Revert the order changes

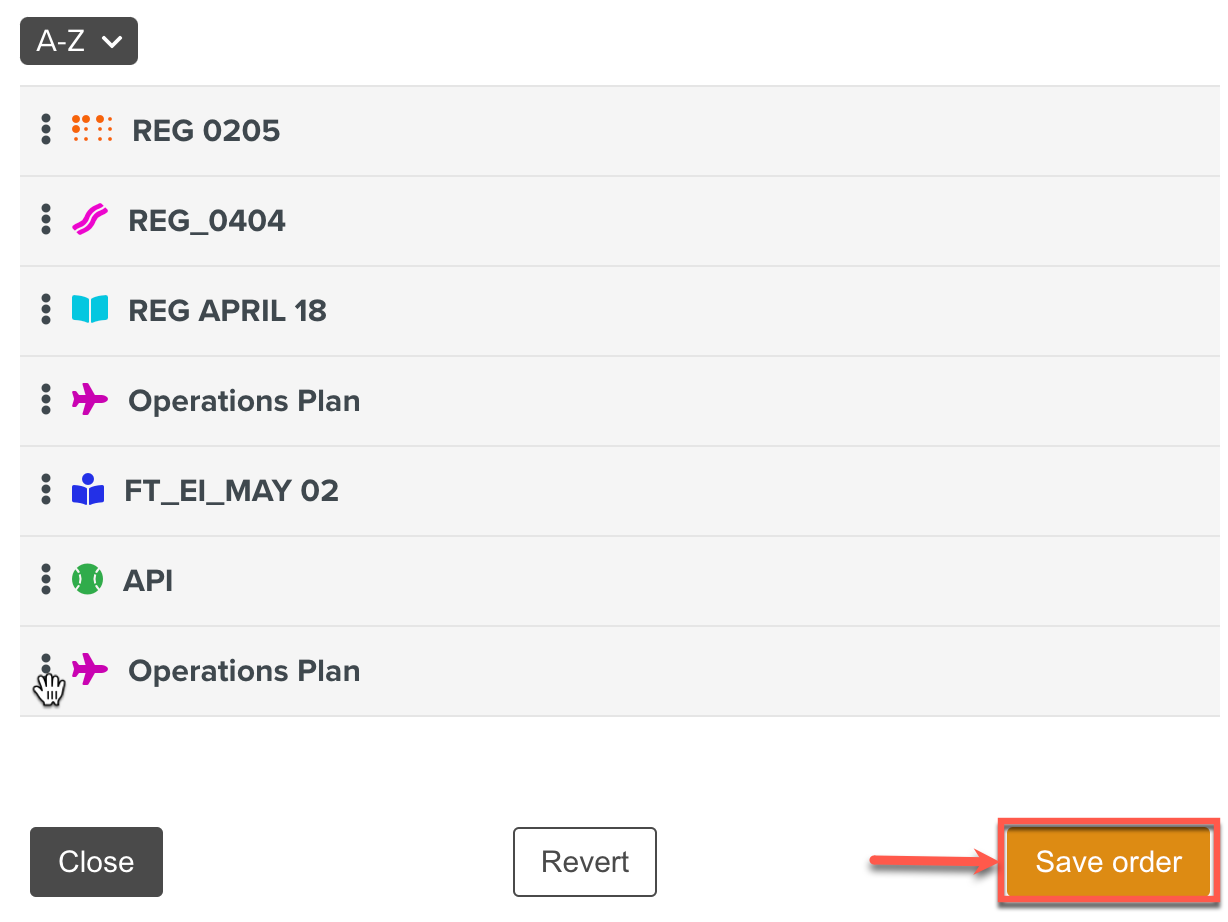point(585,862)
